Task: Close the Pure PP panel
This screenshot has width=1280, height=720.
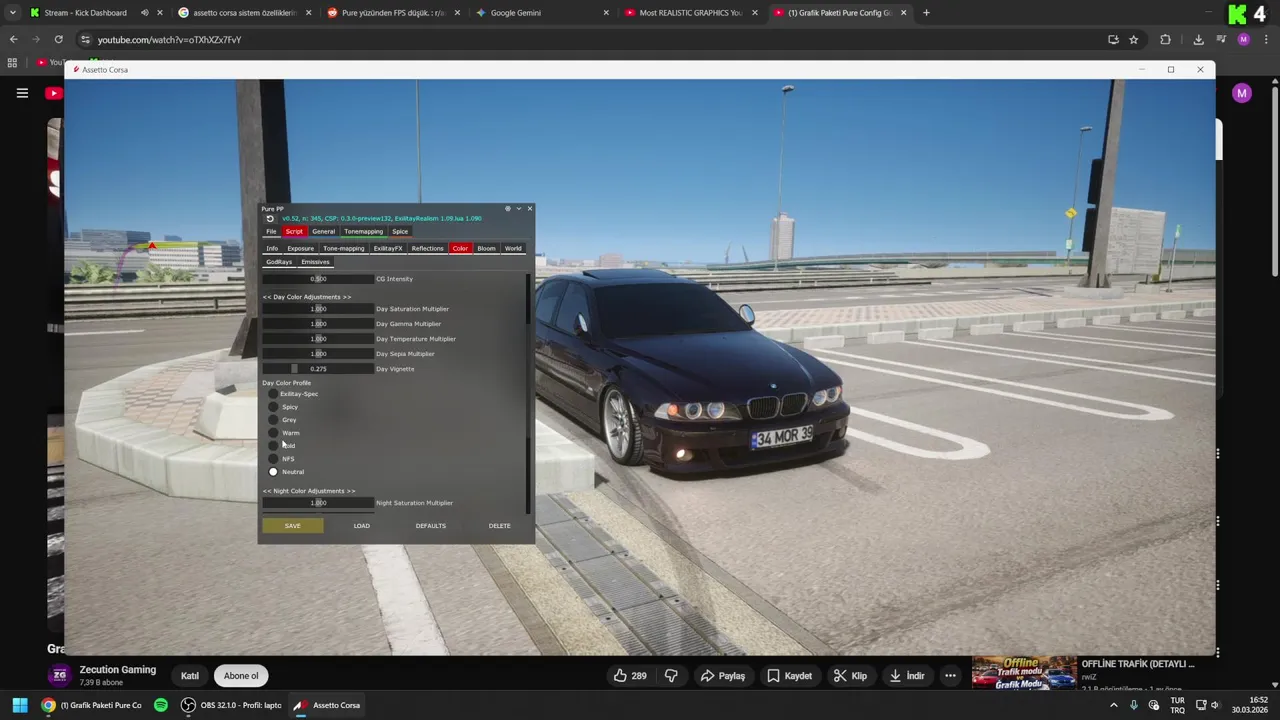Action: point(529,209)
